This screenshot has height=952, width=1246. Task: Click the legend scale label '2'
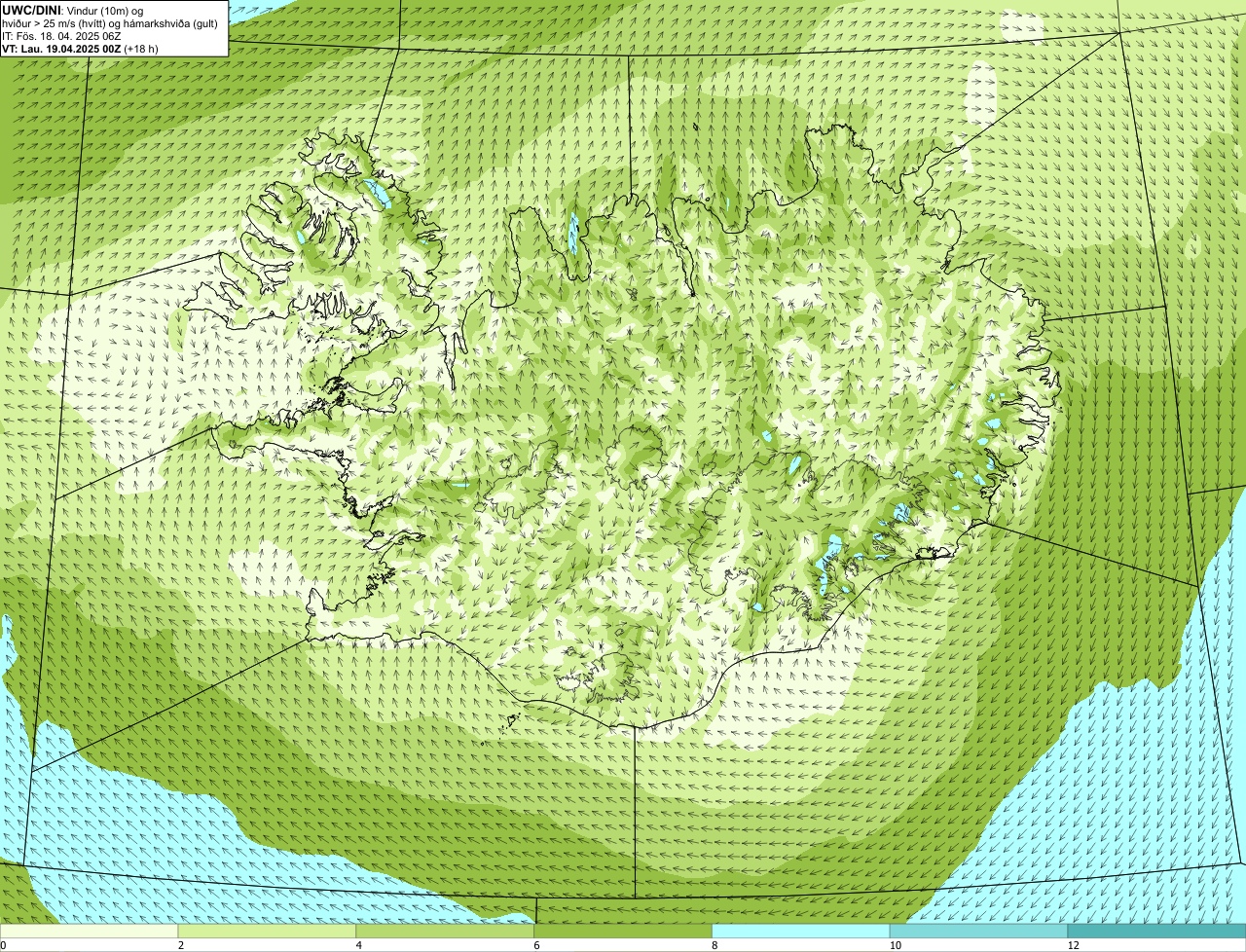[181, 945]
